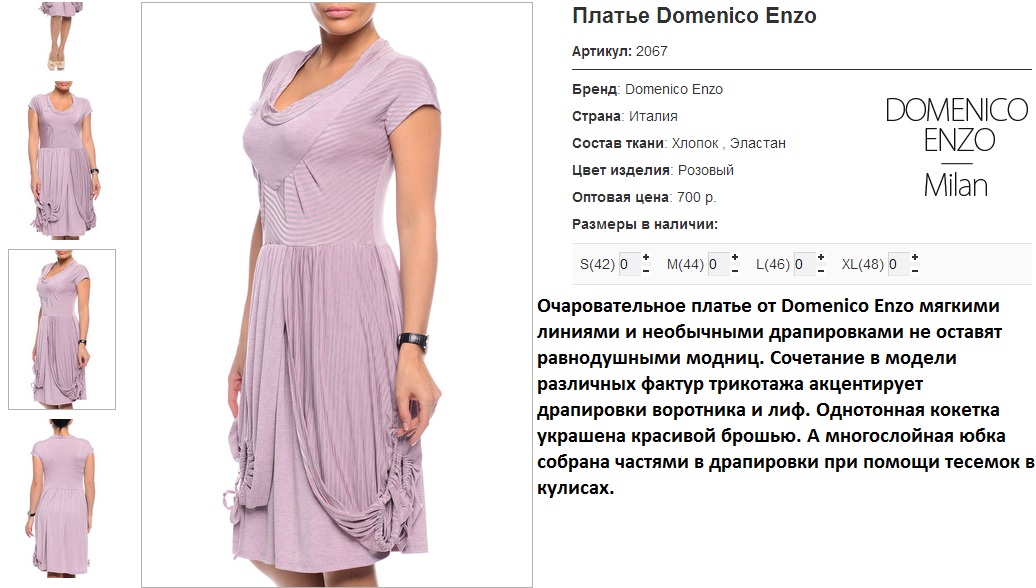
Task: Decrease S(42) quantity with minus icon
Action: [646, 271]
